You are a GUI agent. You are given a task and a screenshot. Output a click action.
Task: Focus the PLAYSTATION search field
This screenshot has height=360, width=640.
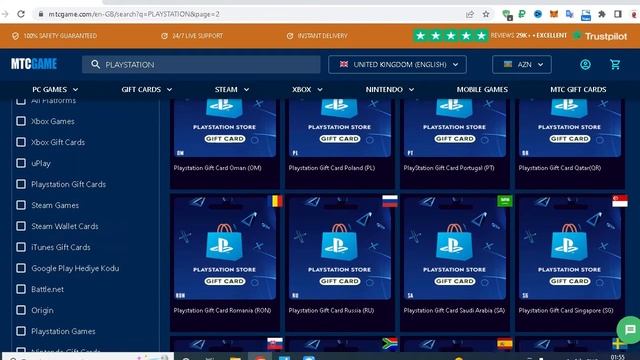pos(201,64)
